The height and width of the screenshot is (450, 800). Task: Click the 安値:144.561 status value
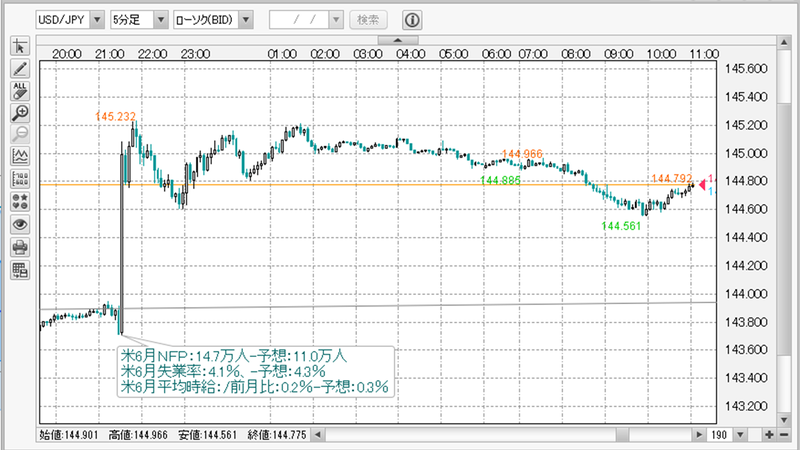[208, 435]
